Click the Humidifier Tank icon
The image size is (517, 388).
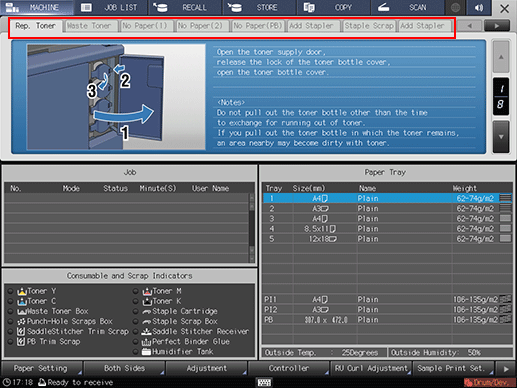pos(146,352)
